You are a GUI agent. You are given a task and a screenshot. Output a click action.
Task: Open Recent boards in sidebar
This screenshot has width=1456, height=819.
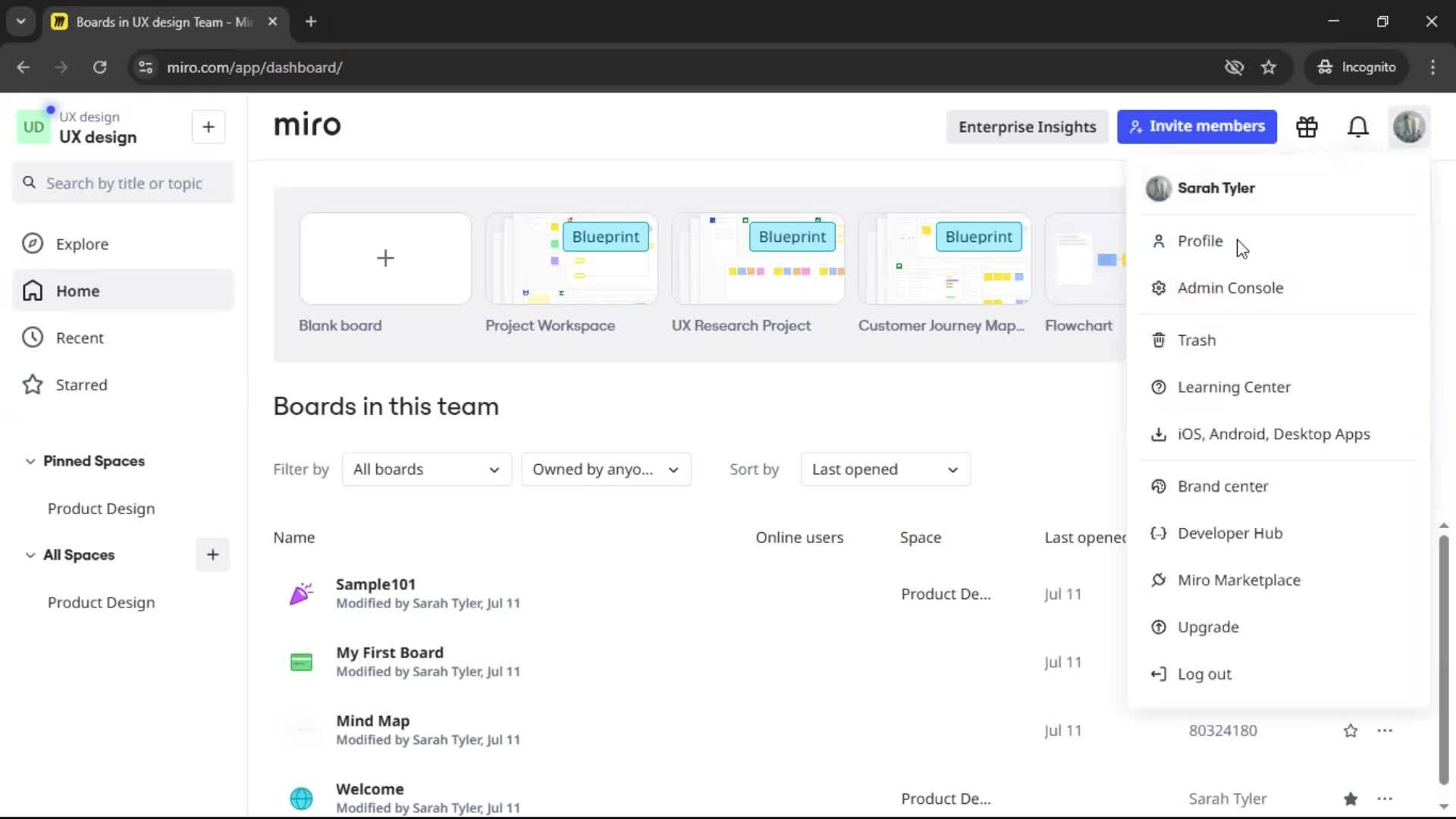123,337
